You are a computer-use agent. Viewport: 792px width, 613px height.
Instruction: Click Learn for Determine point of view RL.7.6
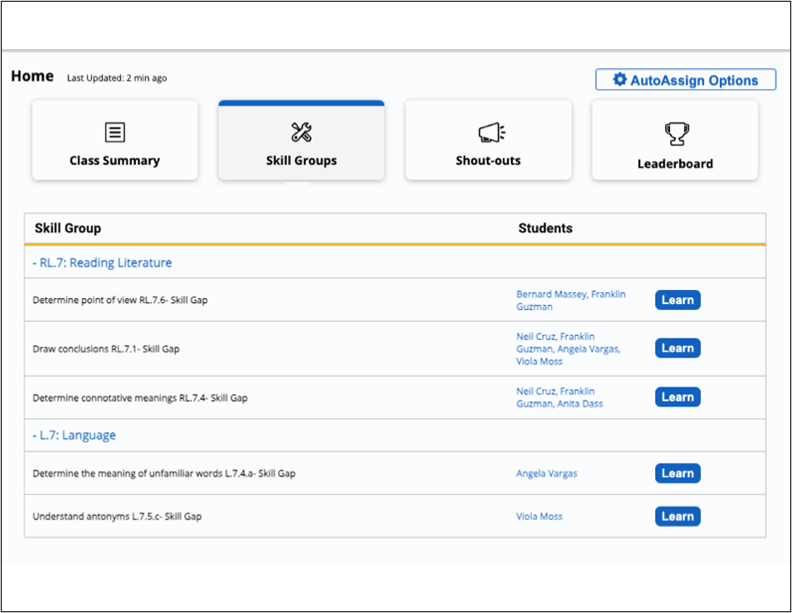[677, 300]
